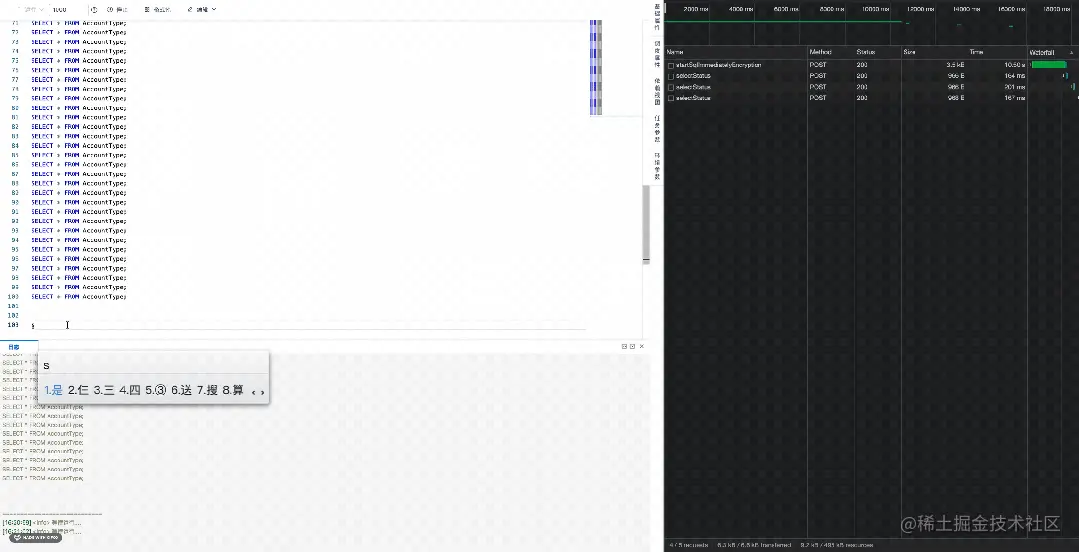
Task: Place cursor on editor line 103
Action: tap(309, 325)
